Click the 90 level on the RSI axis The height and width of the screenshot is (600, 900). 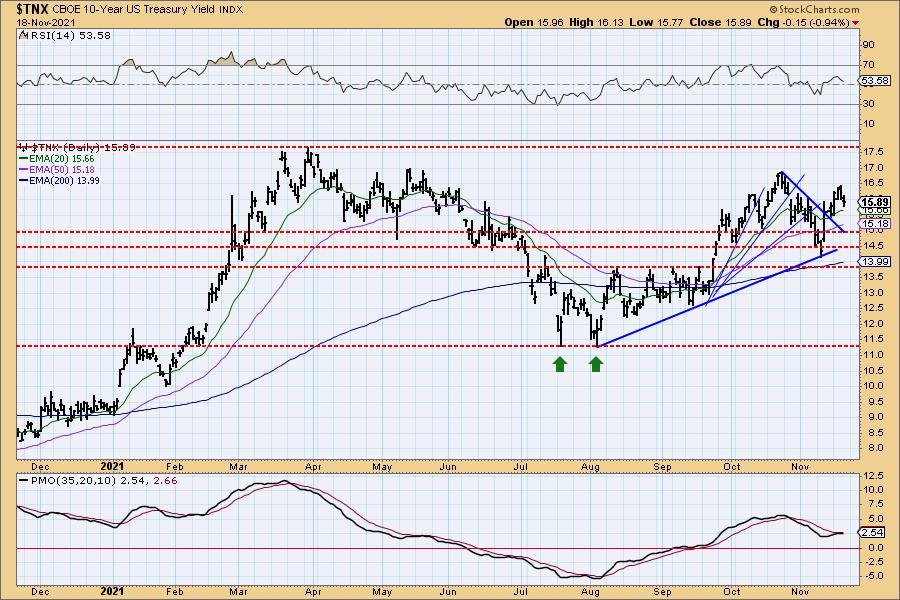tap(868, 45)
